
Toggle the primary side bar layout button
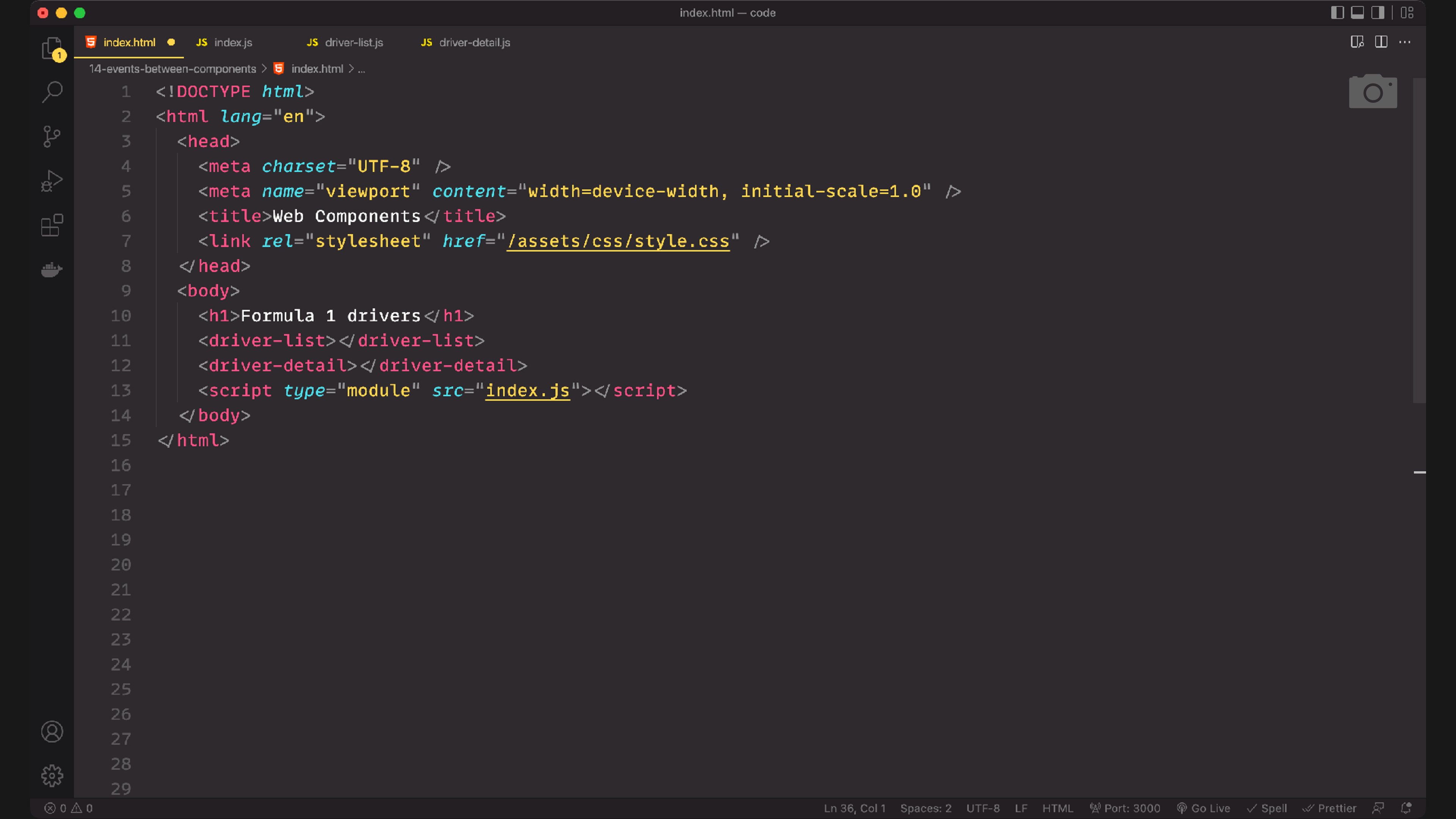pos(1337,13)
